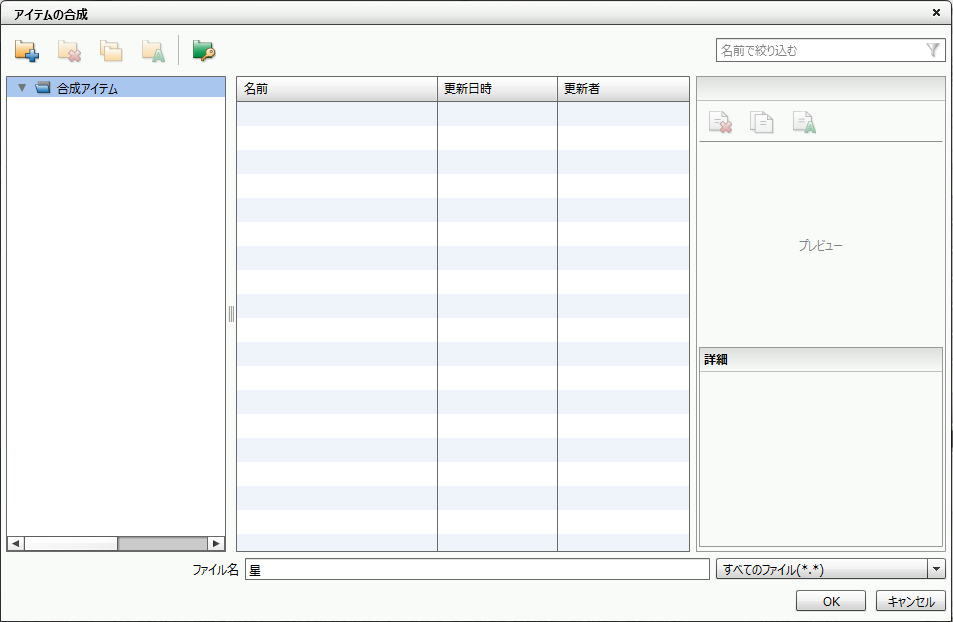This screenshot has height=622, width=953.
Task: Click the filter funnel icon
Action: (933, 49)
